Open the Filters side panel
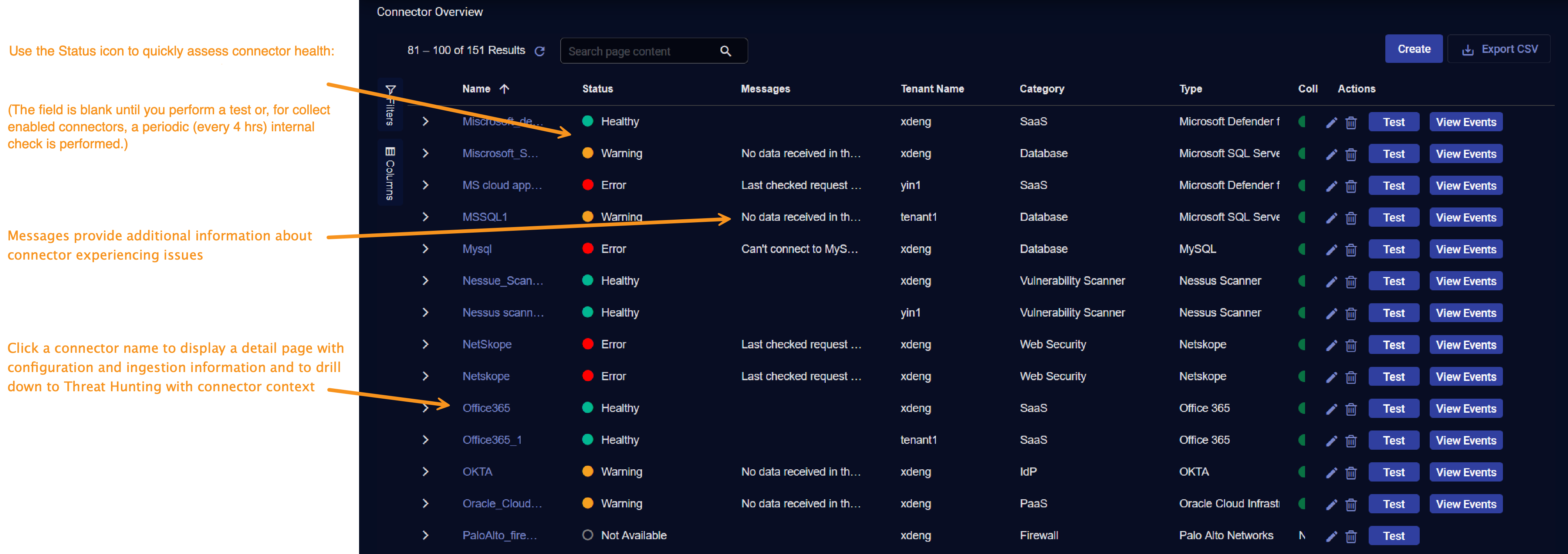The width and height of the screenshot is (1568, 554). click(x=390, y=105)
